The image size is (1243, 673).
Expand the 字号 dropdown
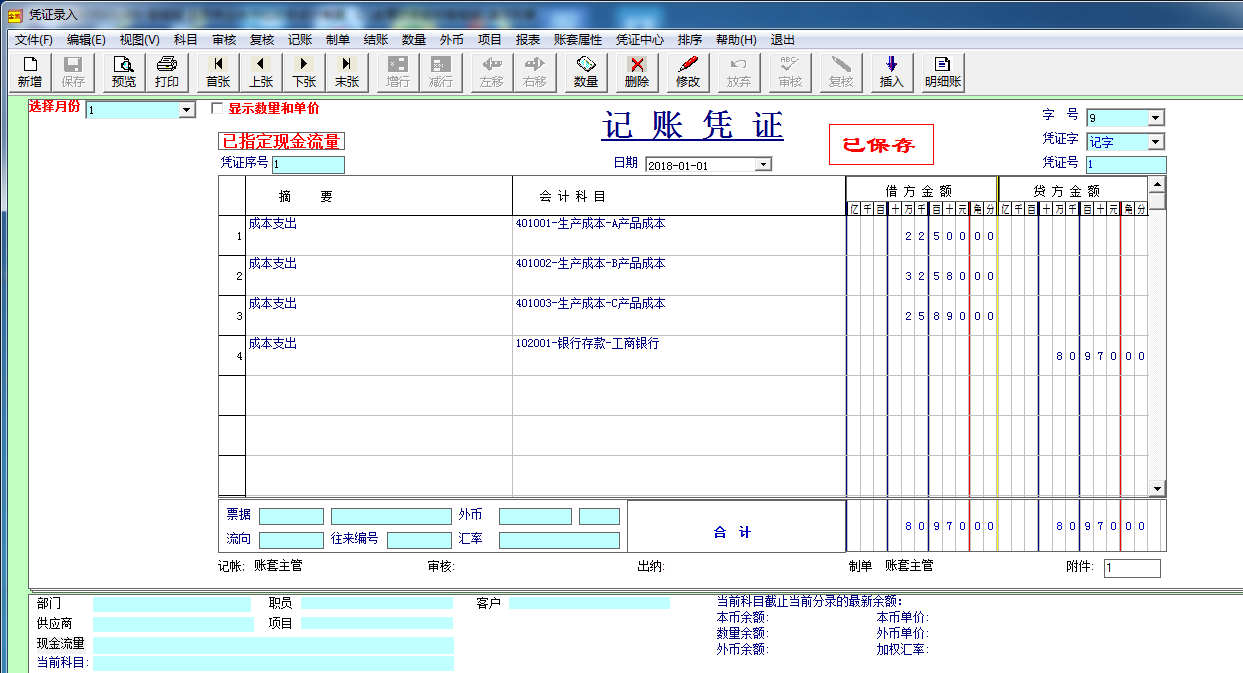1156,118
